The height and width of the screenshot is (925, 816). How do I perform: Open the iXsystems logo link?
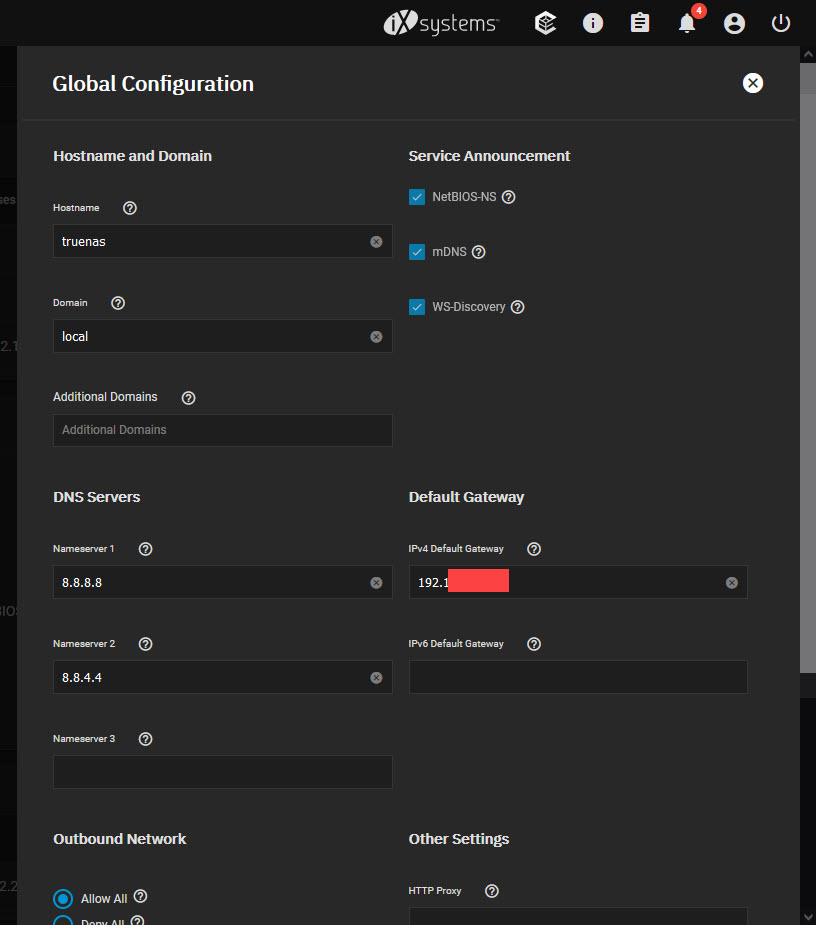441,23
